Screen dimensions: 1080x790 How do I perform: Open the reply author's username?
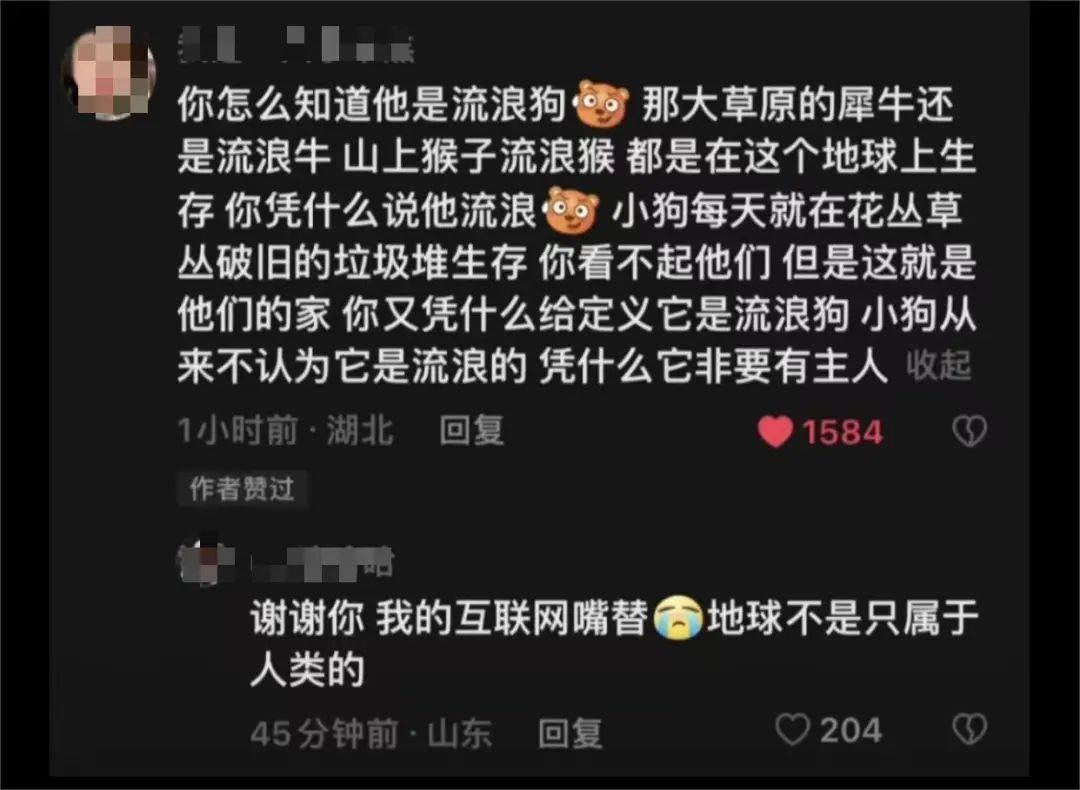coord(322,563)
